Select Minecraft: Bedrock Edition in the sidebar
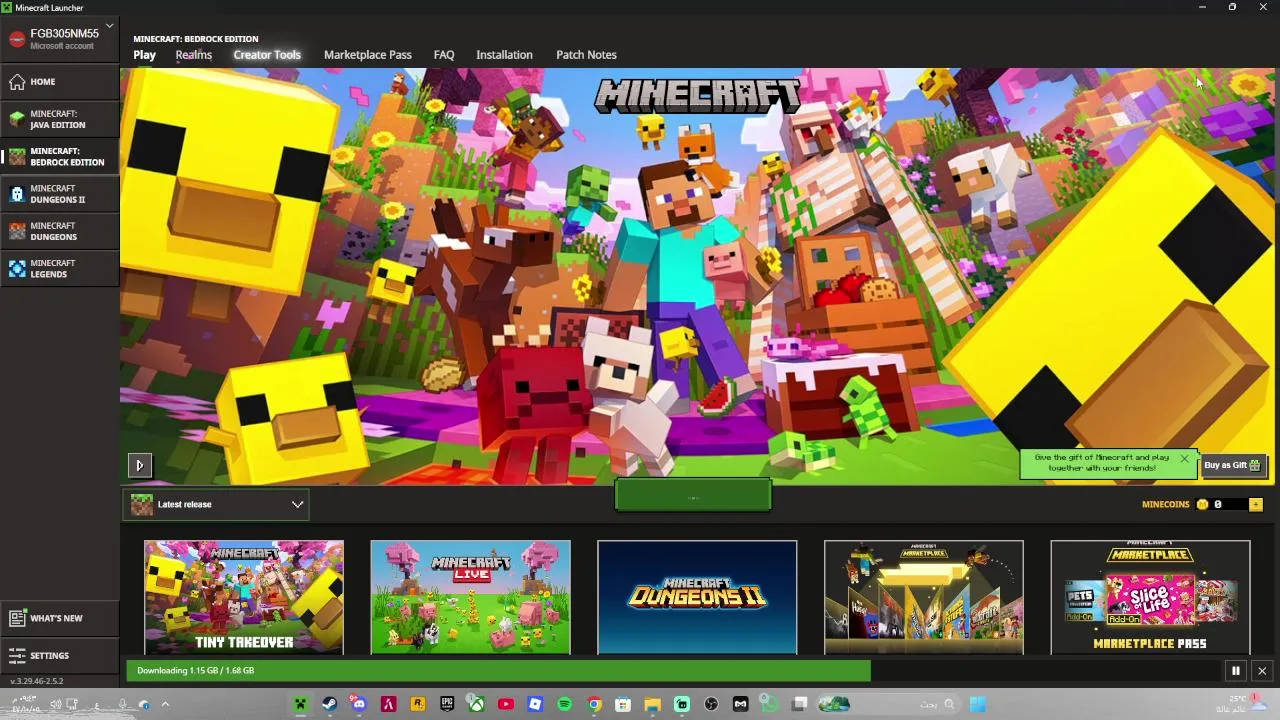The width and height of the screenshot is (1280, 720). coord(60,156)
